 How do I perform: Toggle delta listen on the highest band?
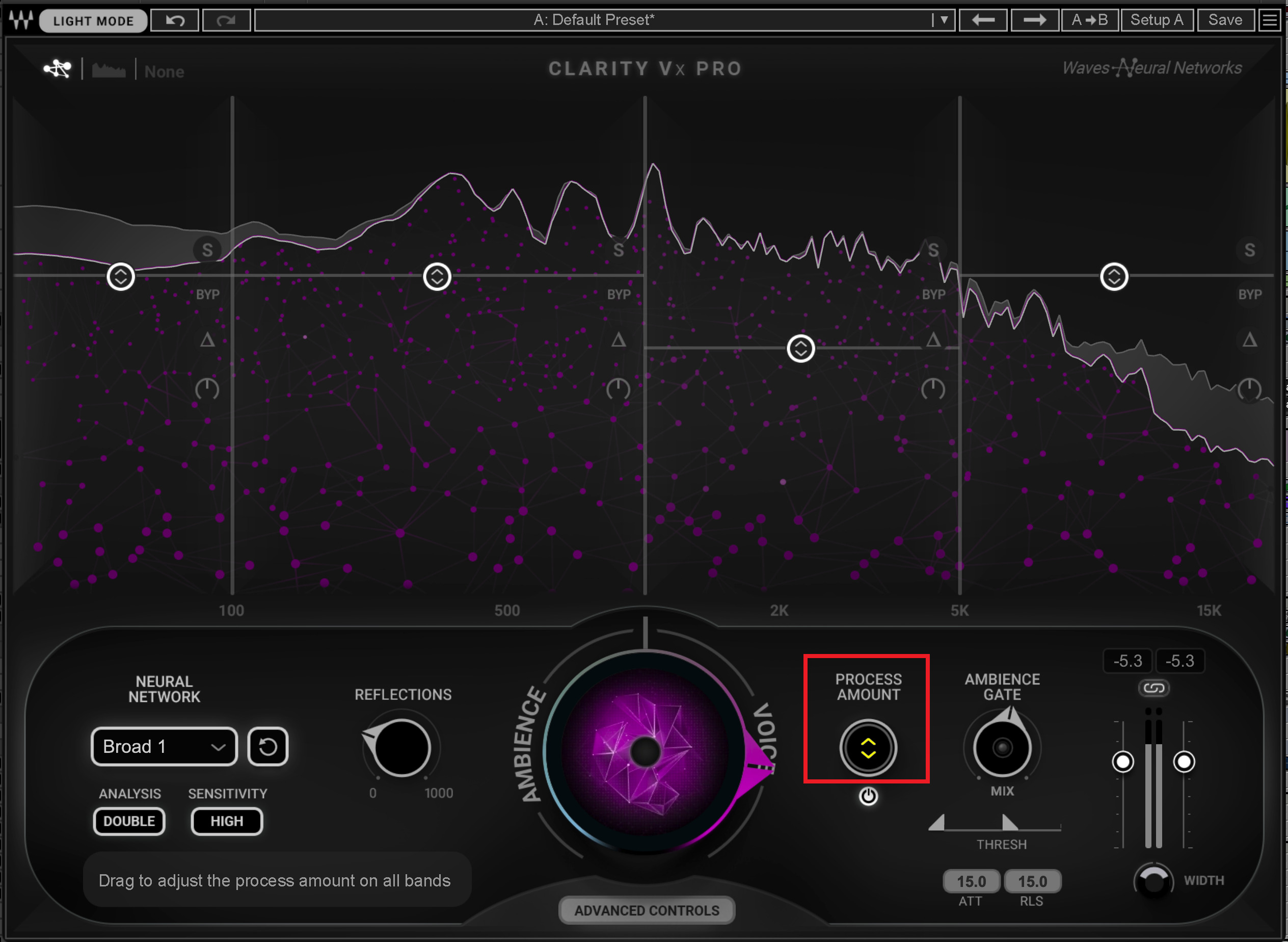click(x=1249, y=341)
